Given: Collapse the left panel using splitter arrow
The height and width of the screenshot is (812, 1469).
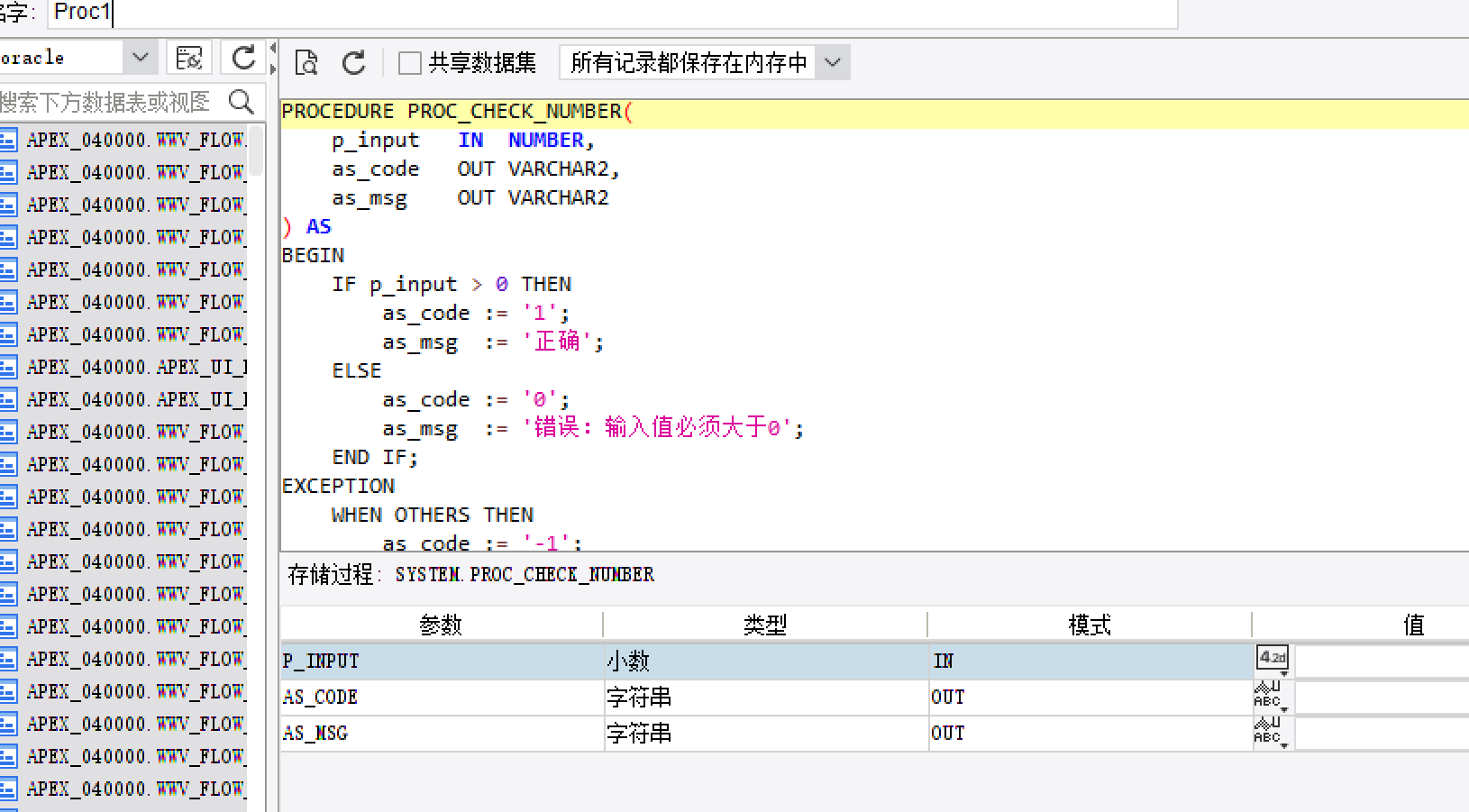Looking at the screenshot, I should [x=272, y=58].
